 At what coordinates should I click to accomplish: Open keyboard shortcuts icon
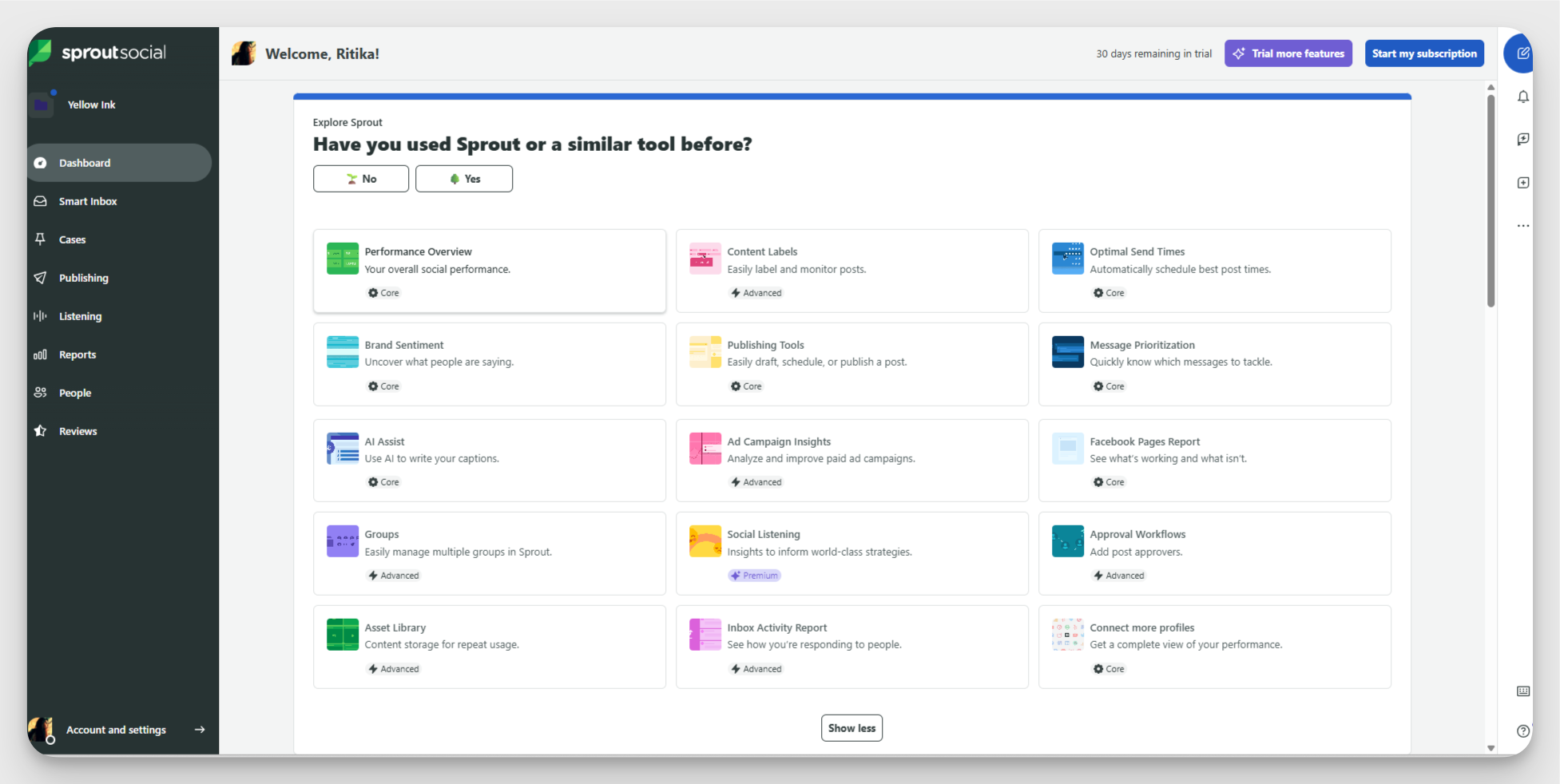click(x=1523, y=691)
